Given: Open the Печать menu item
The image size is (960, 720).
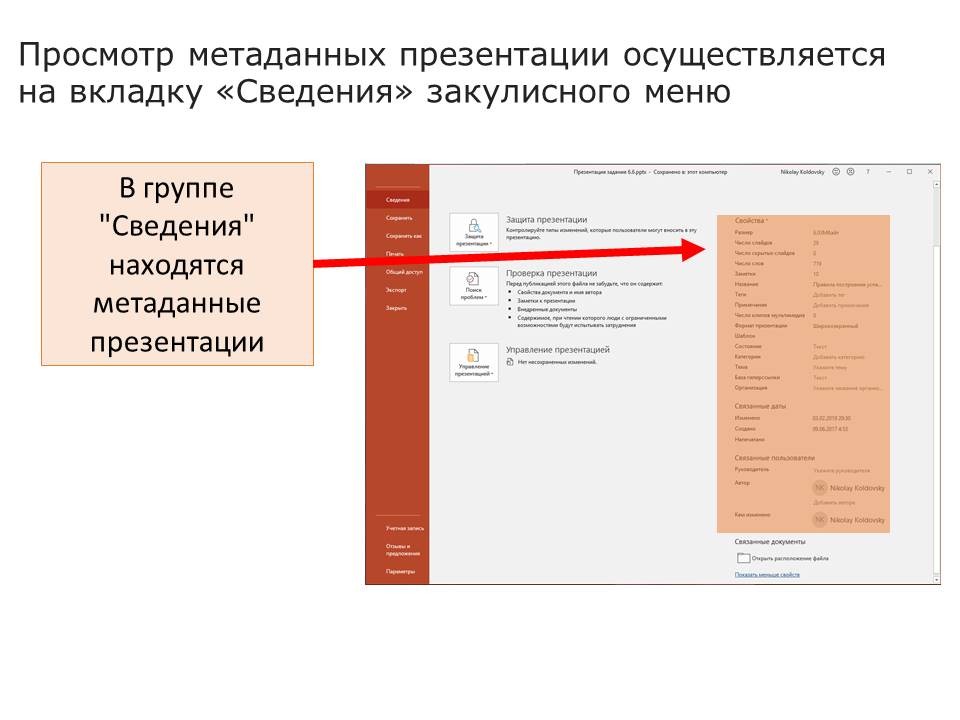Looking at the screenshot, I should pyautogui.click(x=395, y=254).
